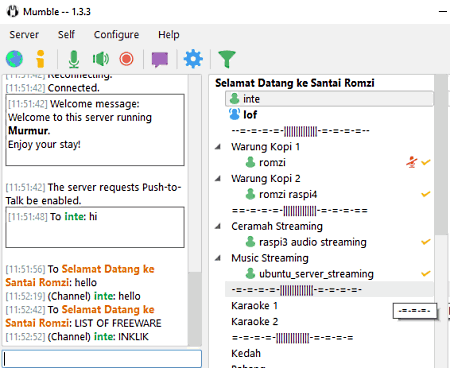The width and height of the screenshot is (450, 368).
Task: Click the Karaoke 1 channel
Action: pyautogui.click(x=254, y=306)
